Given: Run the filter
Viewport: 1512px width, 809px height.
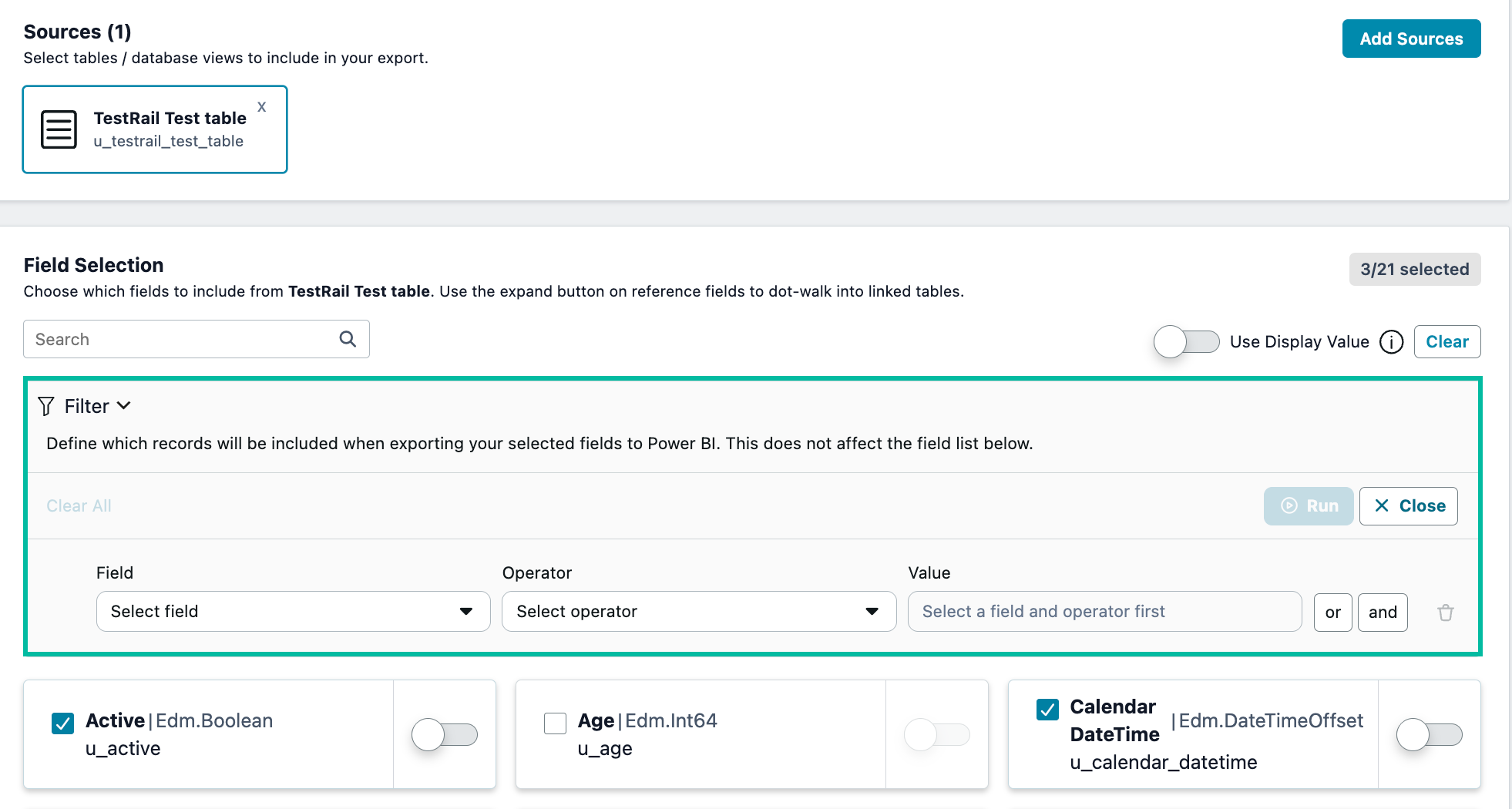Looking at the screenshot, I should pyautogui.click(x=1309, y=506).
